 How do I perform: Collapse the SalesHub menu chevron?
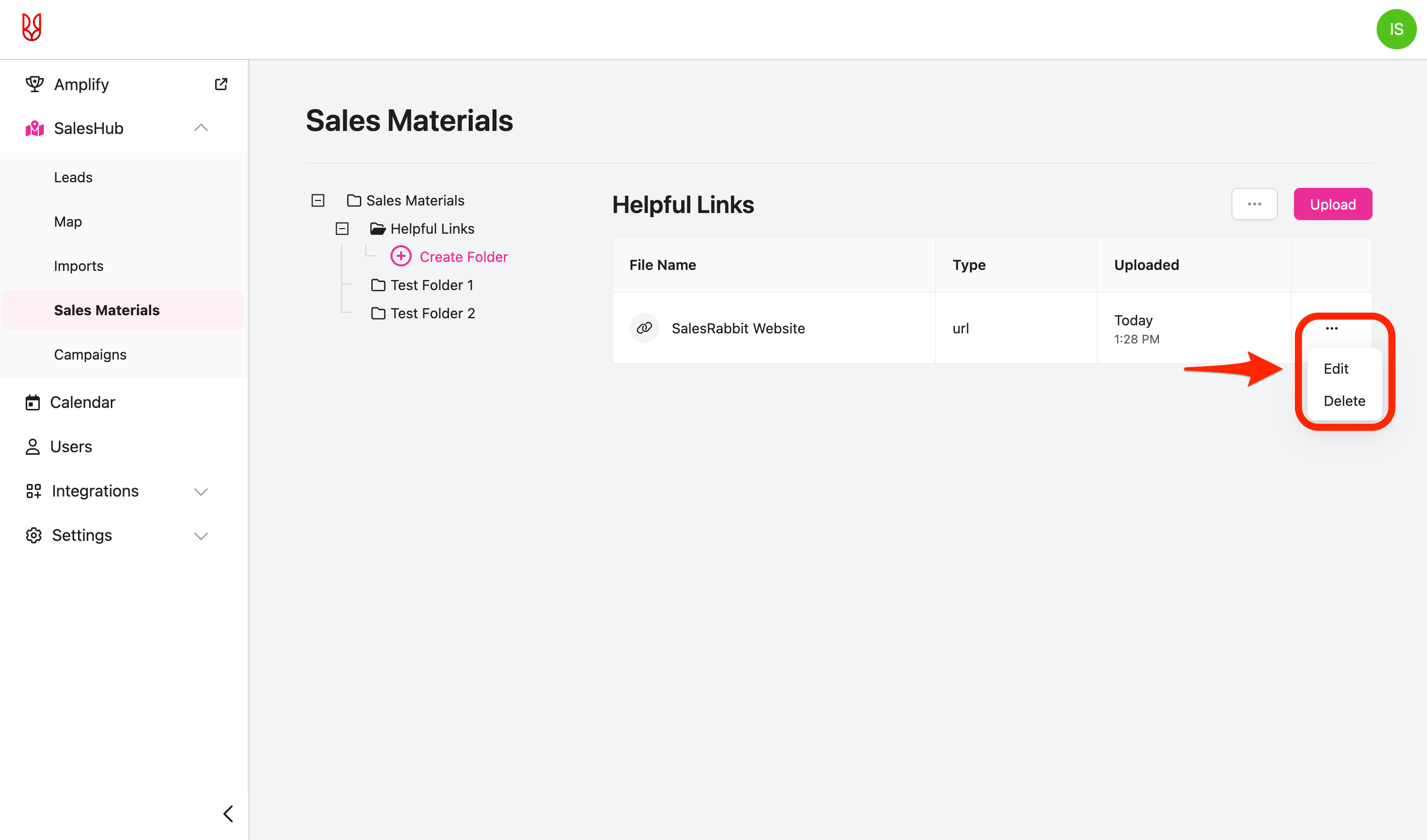(201, 128)
